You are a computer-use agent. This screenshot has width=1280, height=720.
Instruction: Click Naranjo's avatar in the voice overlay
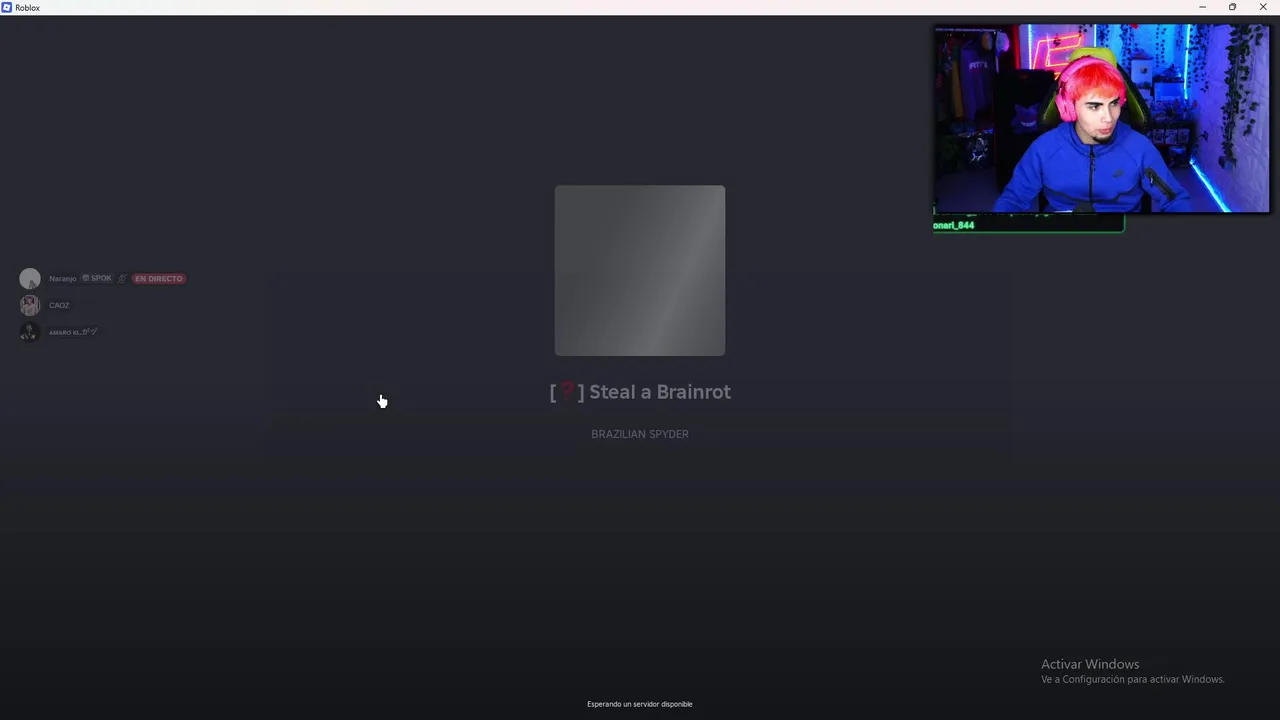point(30,279)
